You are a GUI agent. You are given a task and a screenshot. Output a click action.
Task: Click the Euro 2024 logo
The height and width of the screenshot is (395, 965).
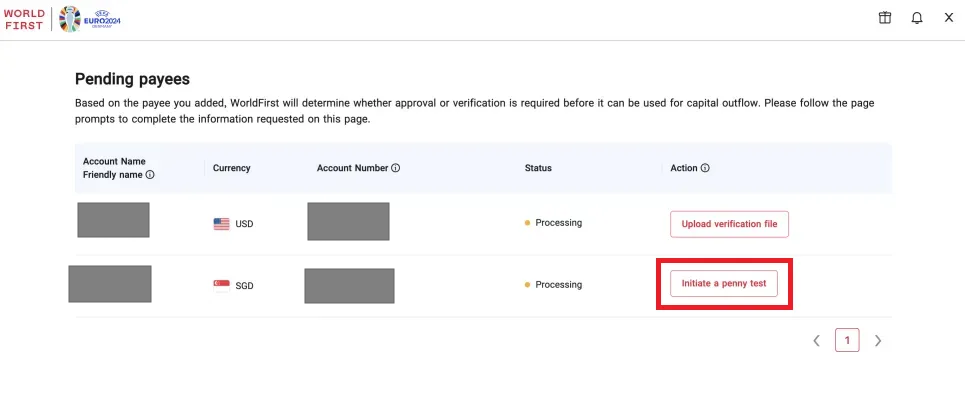click(x=90, y=19)
